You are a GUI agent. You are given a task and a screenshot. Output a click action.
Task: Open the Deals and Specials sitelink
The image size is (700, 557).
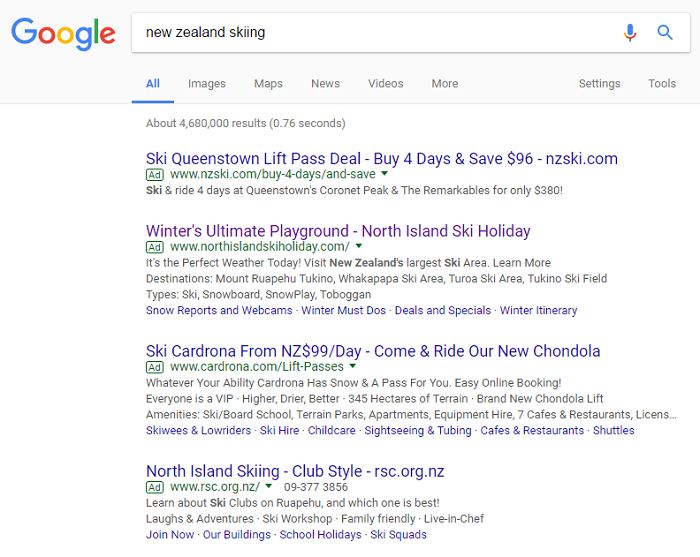point(443,310)
